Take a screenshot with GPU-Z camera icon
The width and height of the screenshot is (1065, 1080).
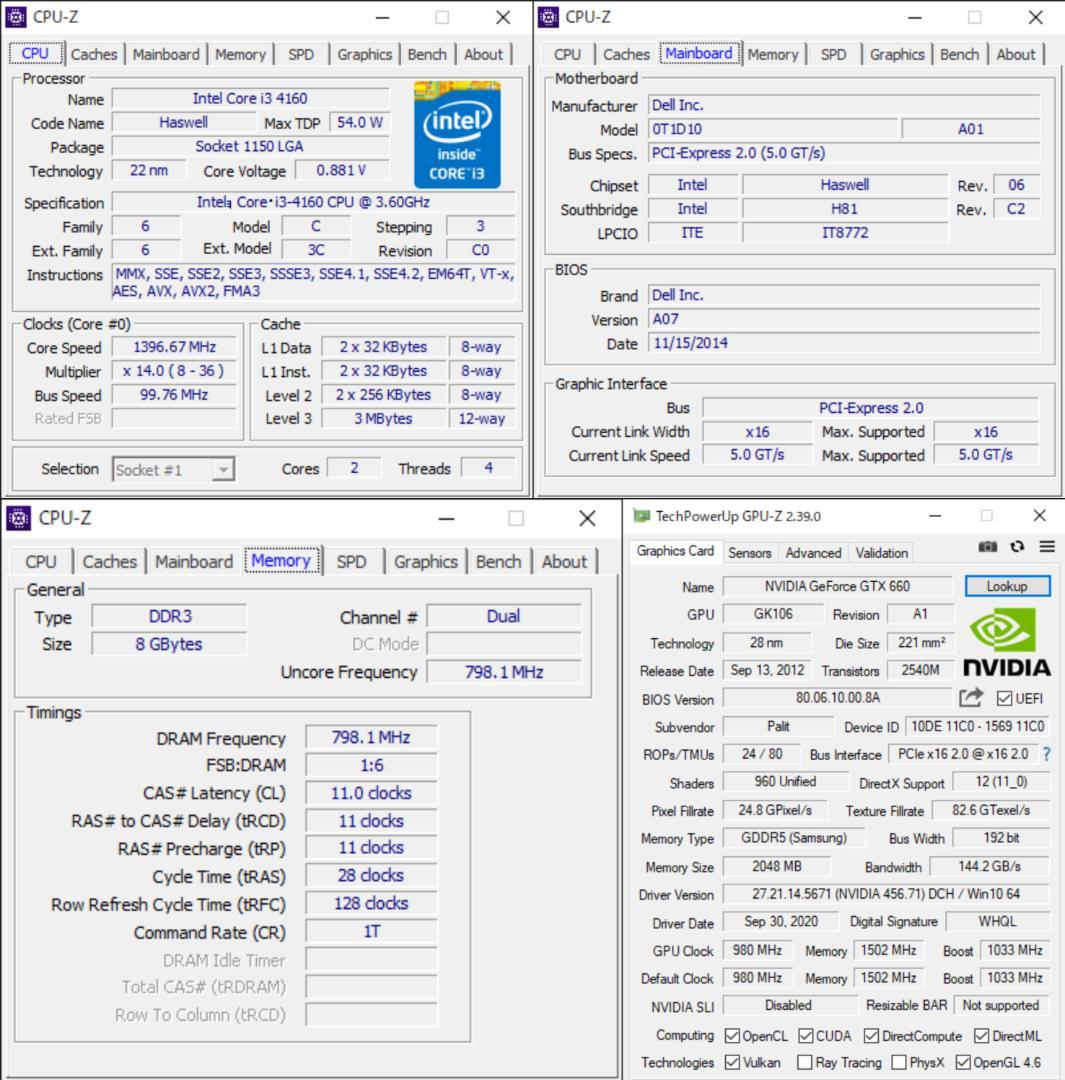click(x=987, y=547)
